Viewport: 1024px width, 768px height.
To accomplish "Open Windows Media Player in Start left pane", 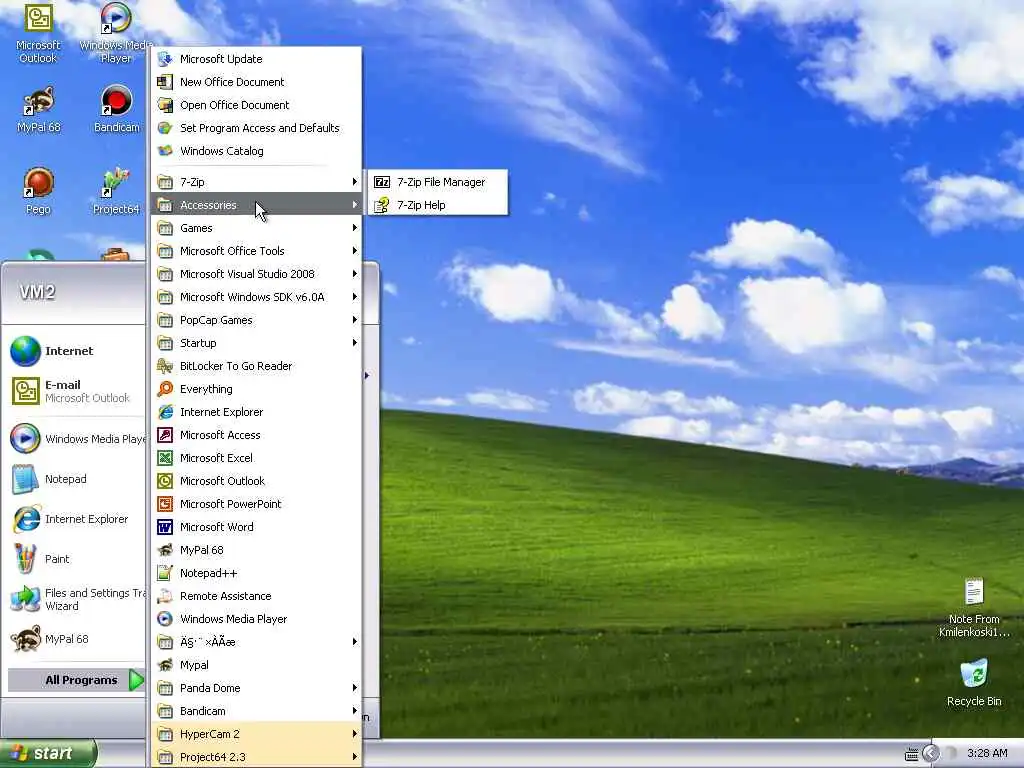I will coord(76,439).
